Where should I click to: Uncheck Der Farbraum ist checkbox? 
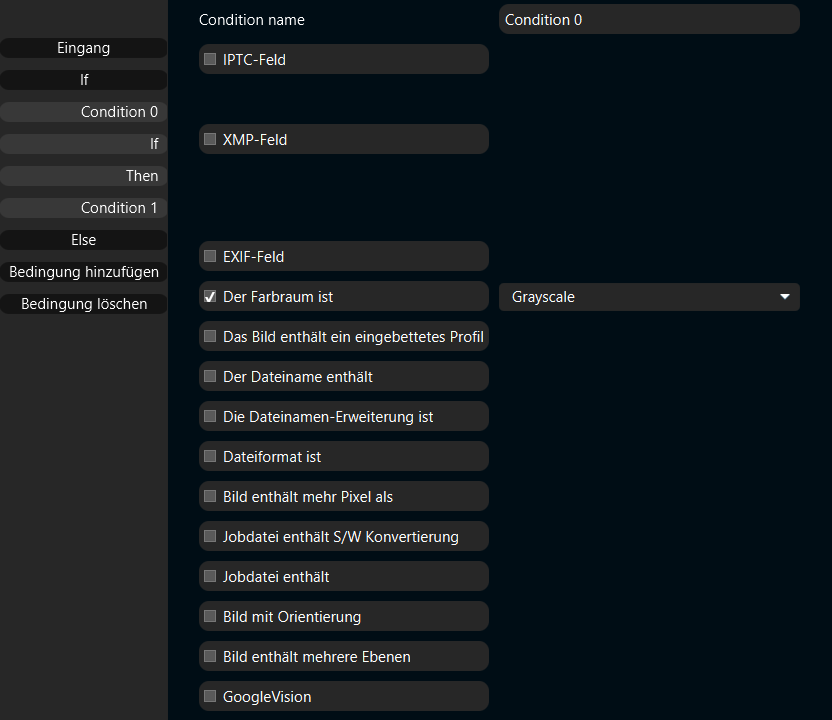[210, 296]
